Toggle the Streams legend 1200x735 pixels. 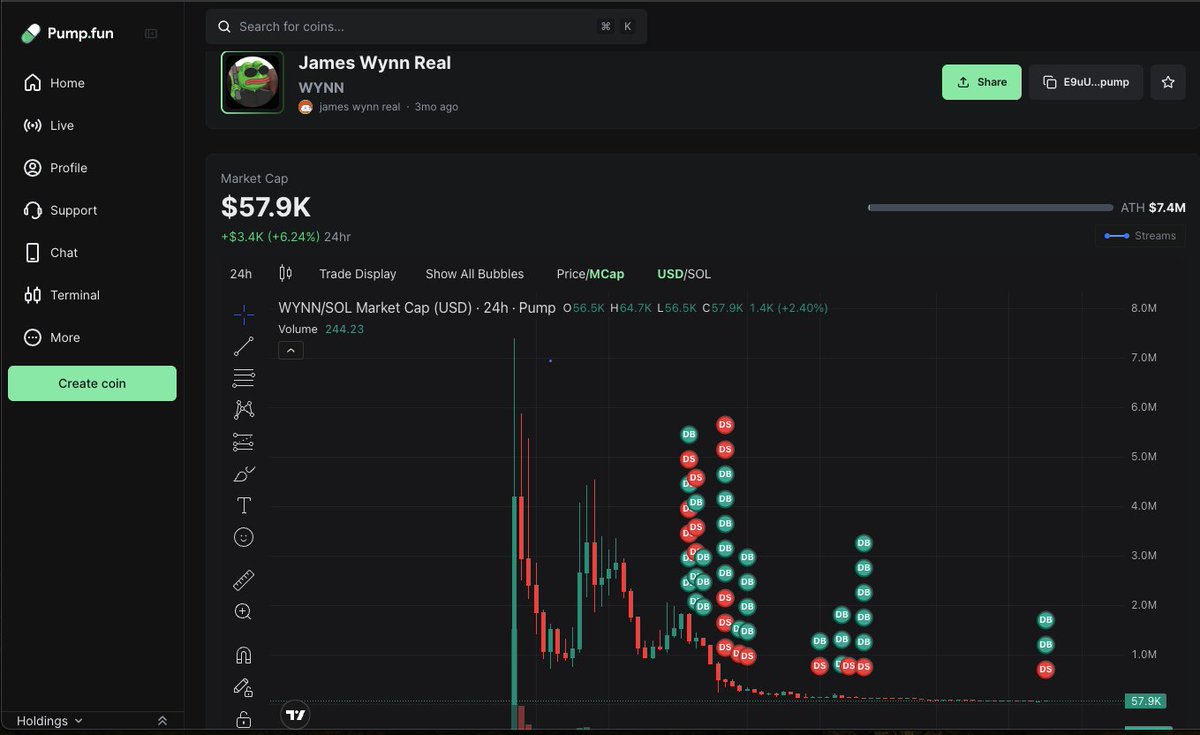tap(1140, 236)
